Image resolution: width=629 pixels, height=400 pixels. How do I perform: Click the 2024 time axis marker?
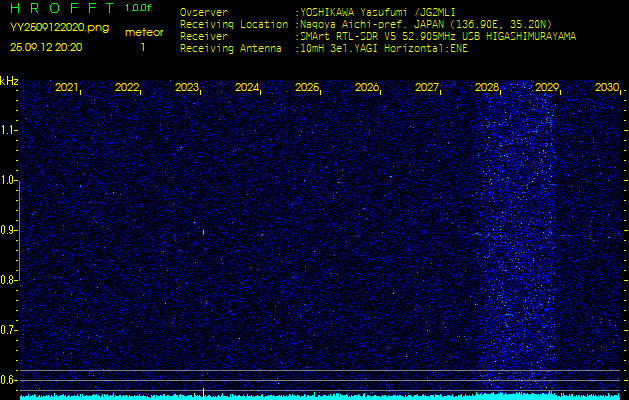pos(247,87)
